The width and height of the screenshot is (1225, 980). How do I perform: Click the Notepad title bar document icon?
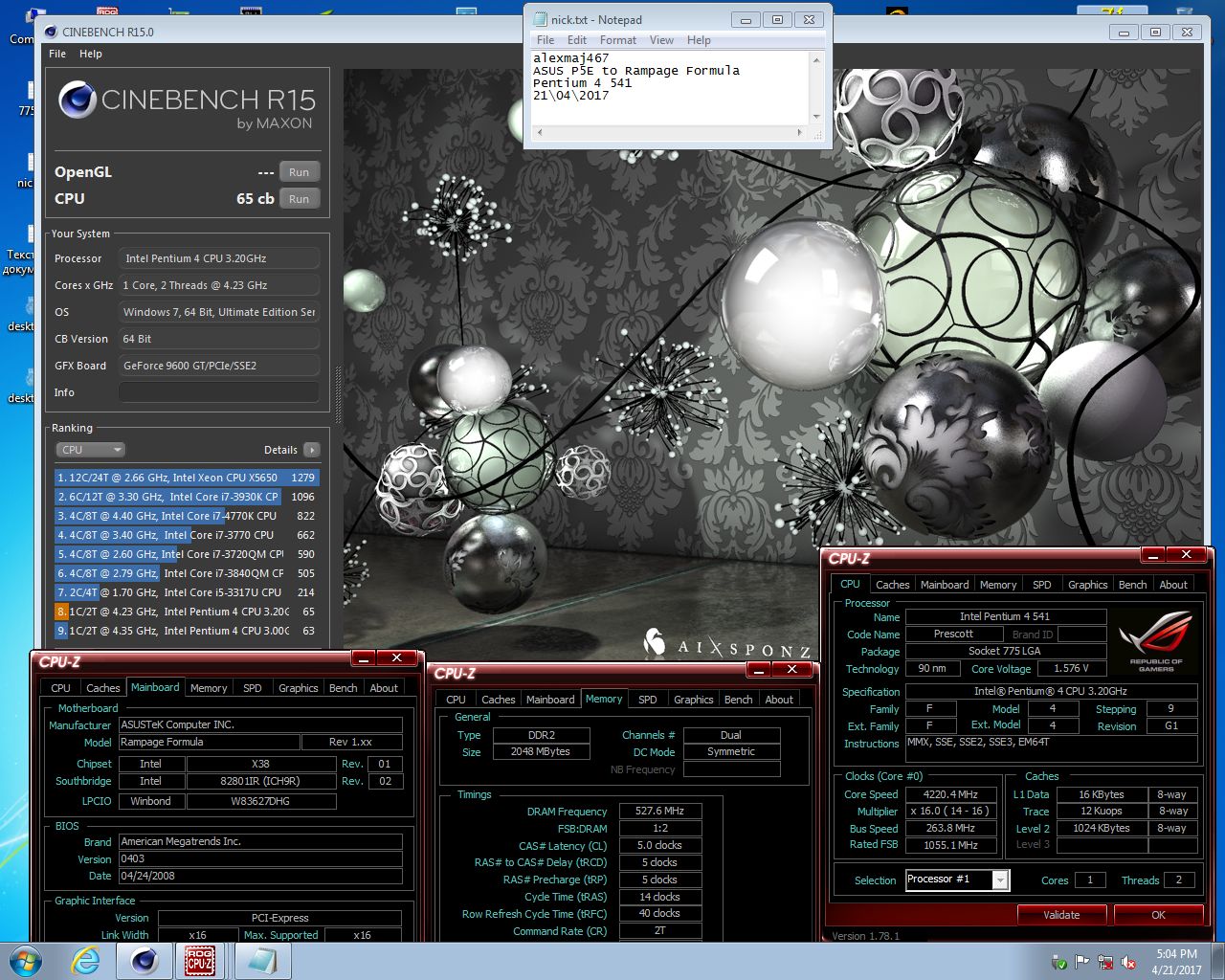pos(539,19)
